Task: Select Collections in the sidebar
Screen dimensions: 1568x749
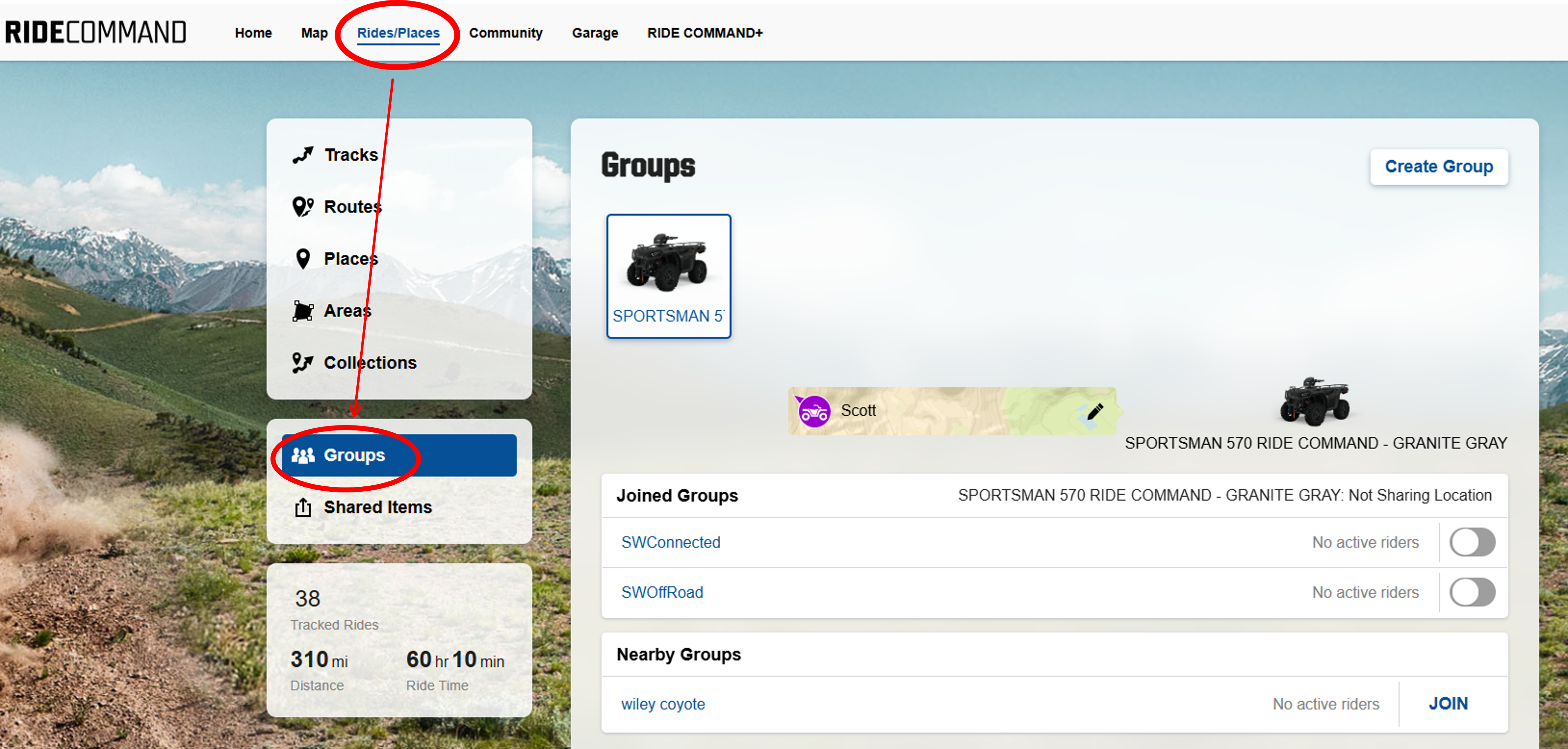Action: (399, 363)
